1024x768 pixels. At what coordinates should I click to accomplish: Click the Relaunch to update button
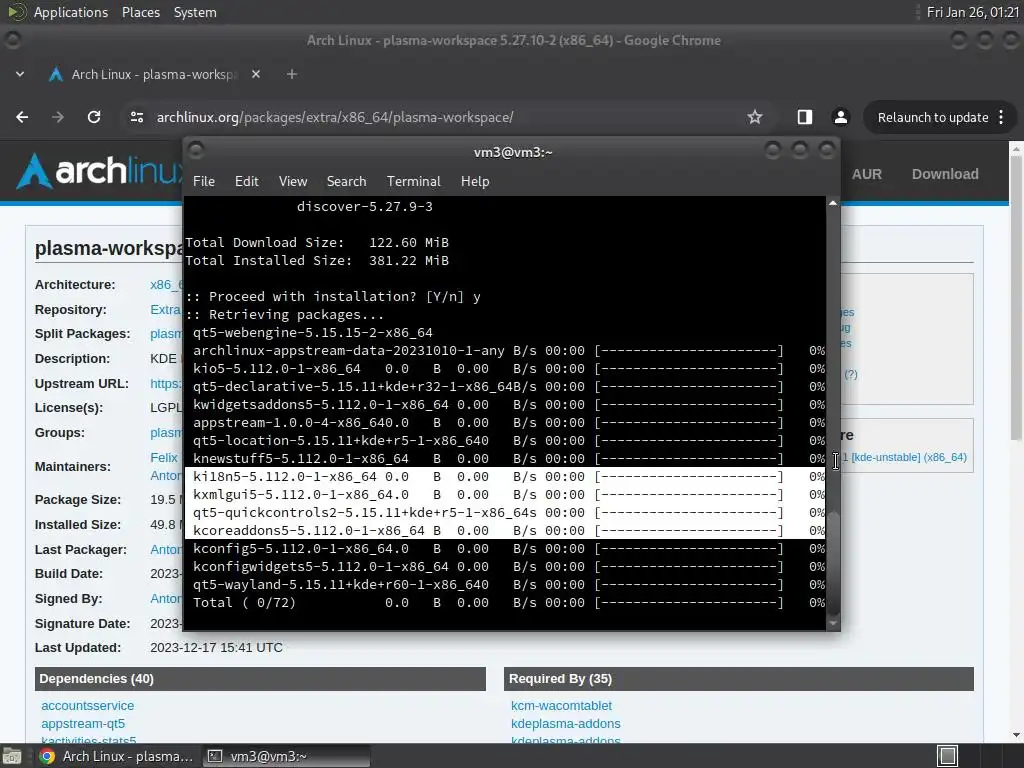point(933,118)
